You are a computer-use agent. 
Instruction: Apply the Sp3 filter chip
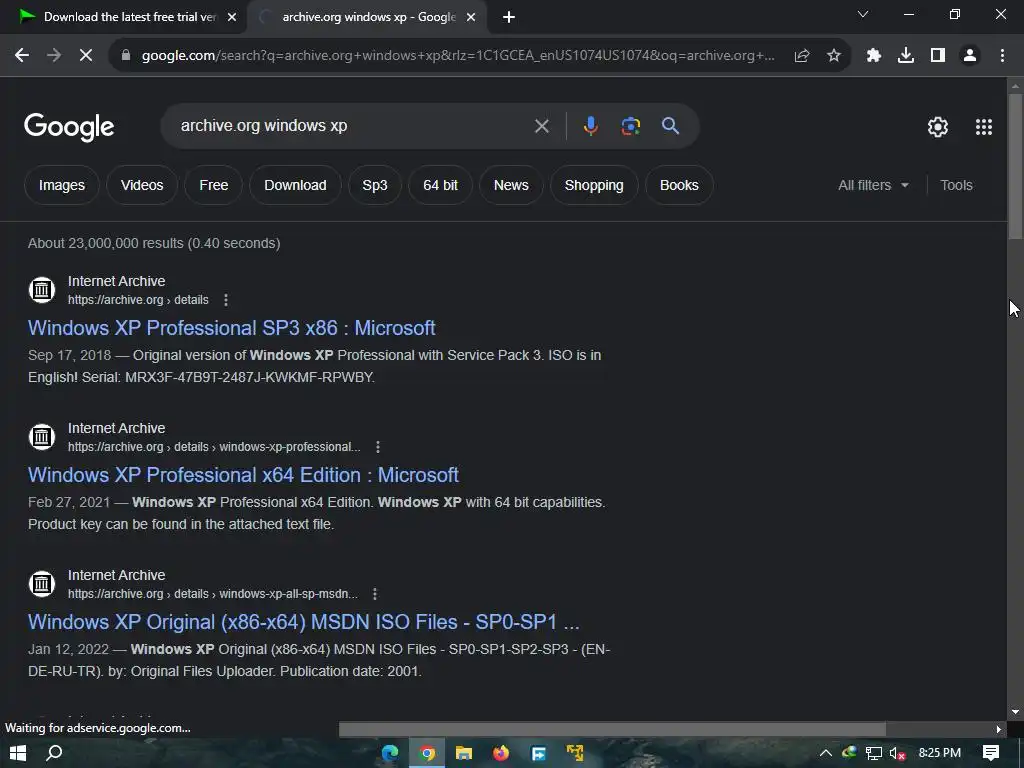click(375, 185)
